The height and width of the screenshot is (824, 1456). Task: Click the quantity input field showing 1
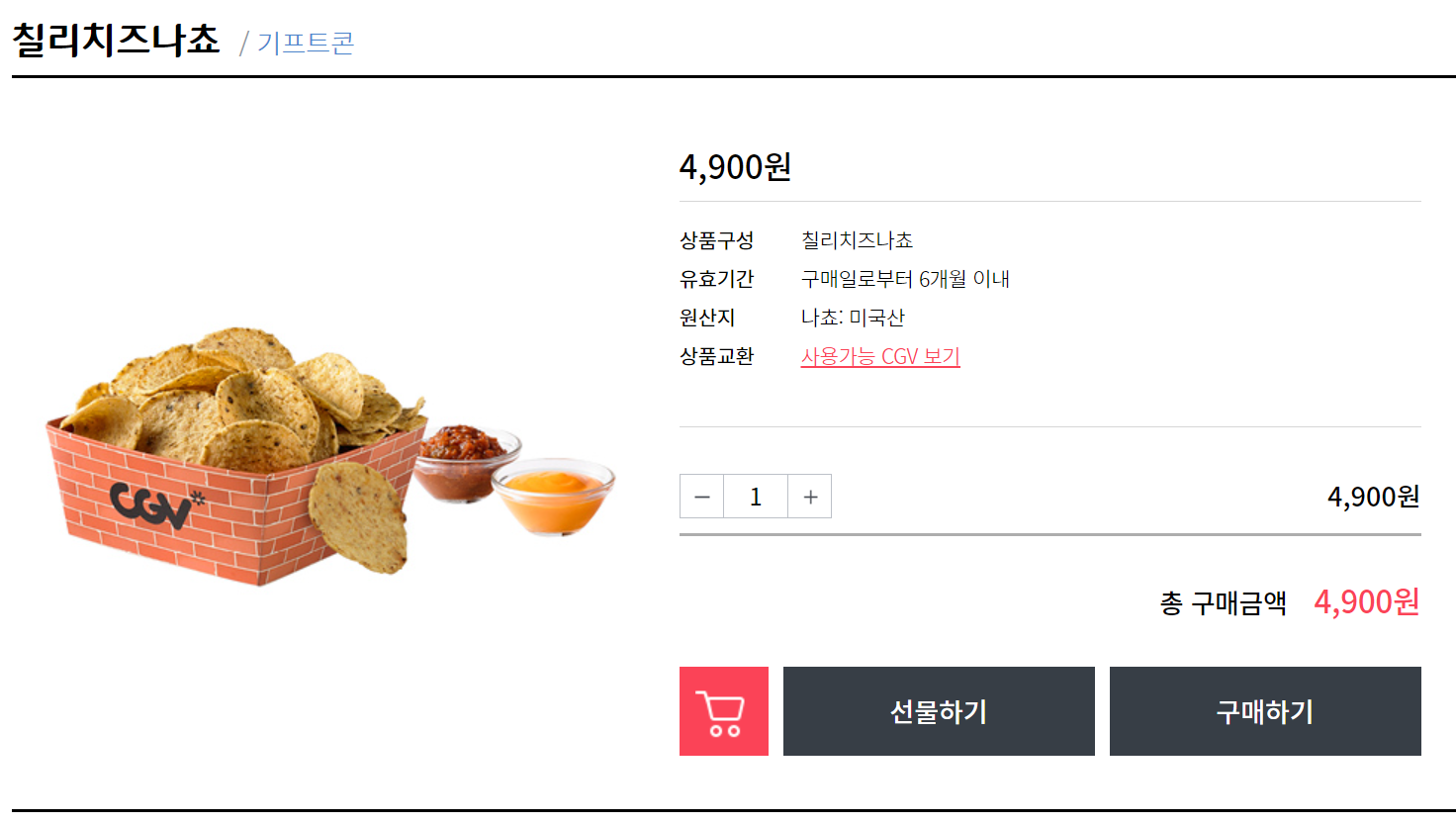pyautogui.click(x=756, y=497)
